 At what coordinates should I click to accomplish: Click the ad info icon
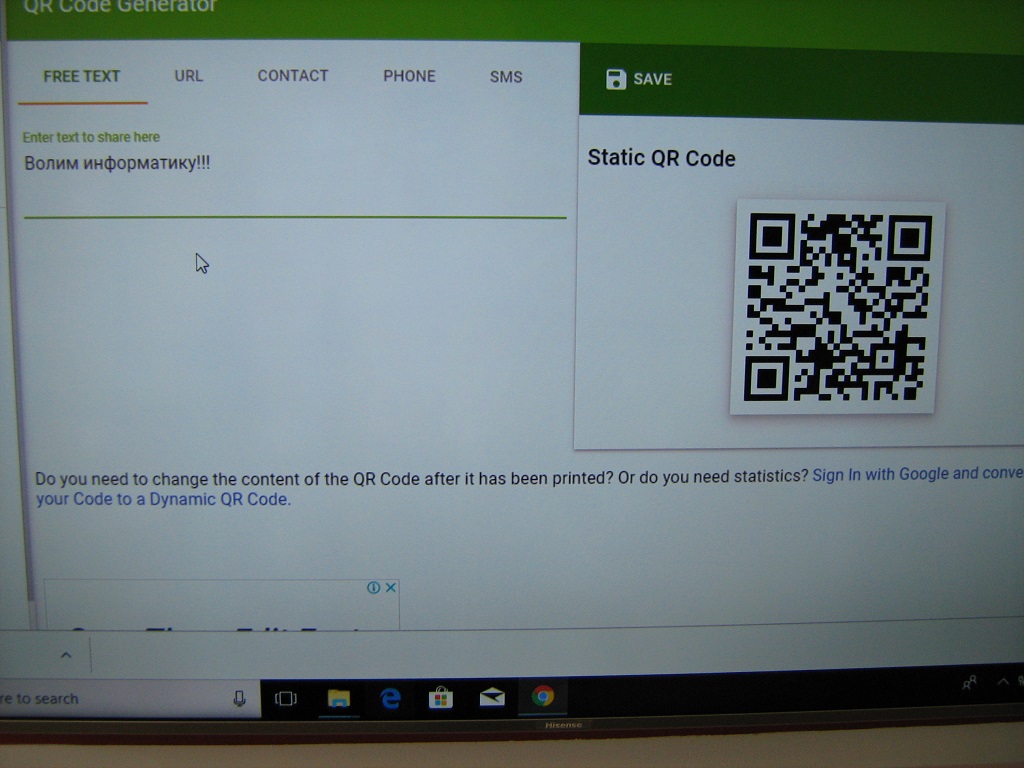coord(373,587)
